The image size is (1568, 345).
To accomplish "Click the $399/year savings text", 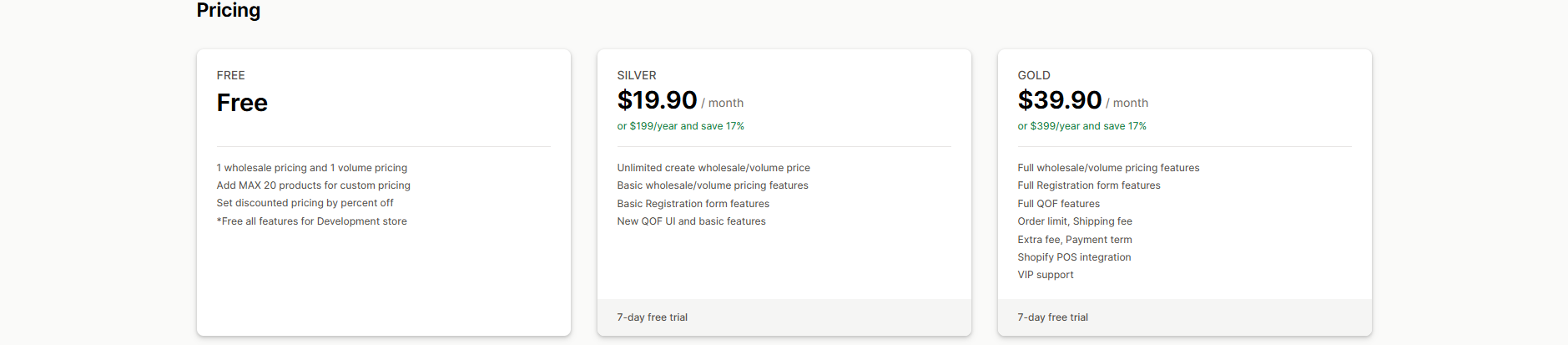I will (1081, 126).
